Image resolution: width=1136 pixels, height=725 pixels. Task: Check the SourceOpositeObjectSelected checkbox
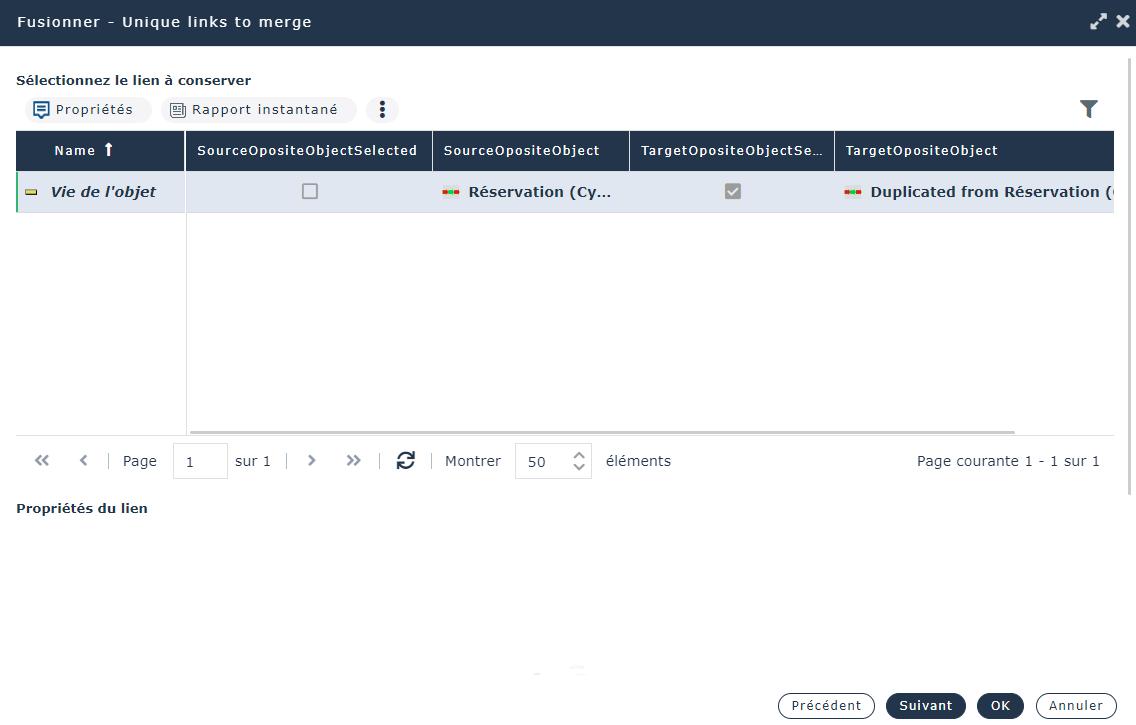310,191
